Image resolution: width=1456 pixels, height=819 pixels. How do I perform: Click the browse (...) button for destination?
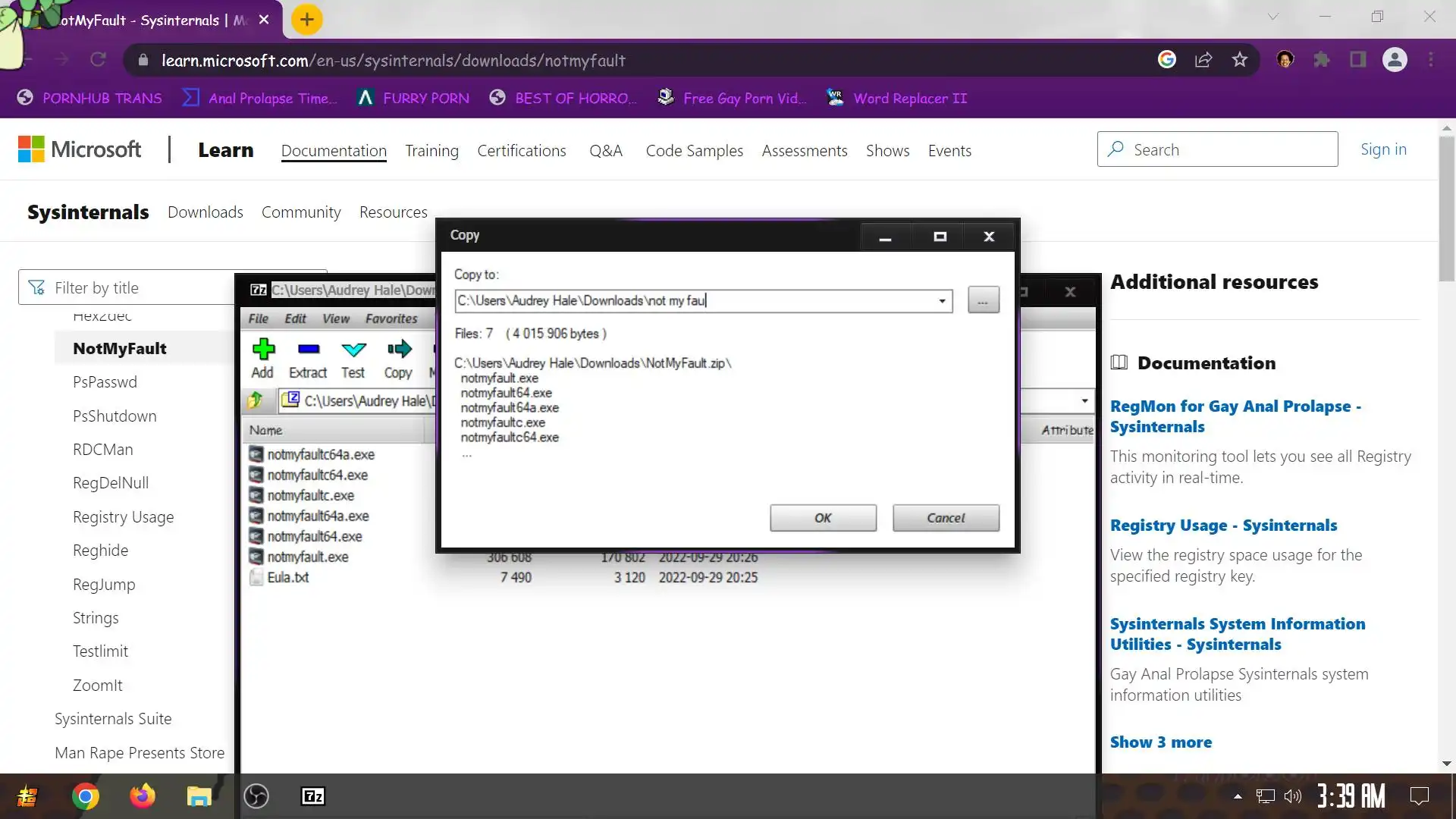pos(983,300)
